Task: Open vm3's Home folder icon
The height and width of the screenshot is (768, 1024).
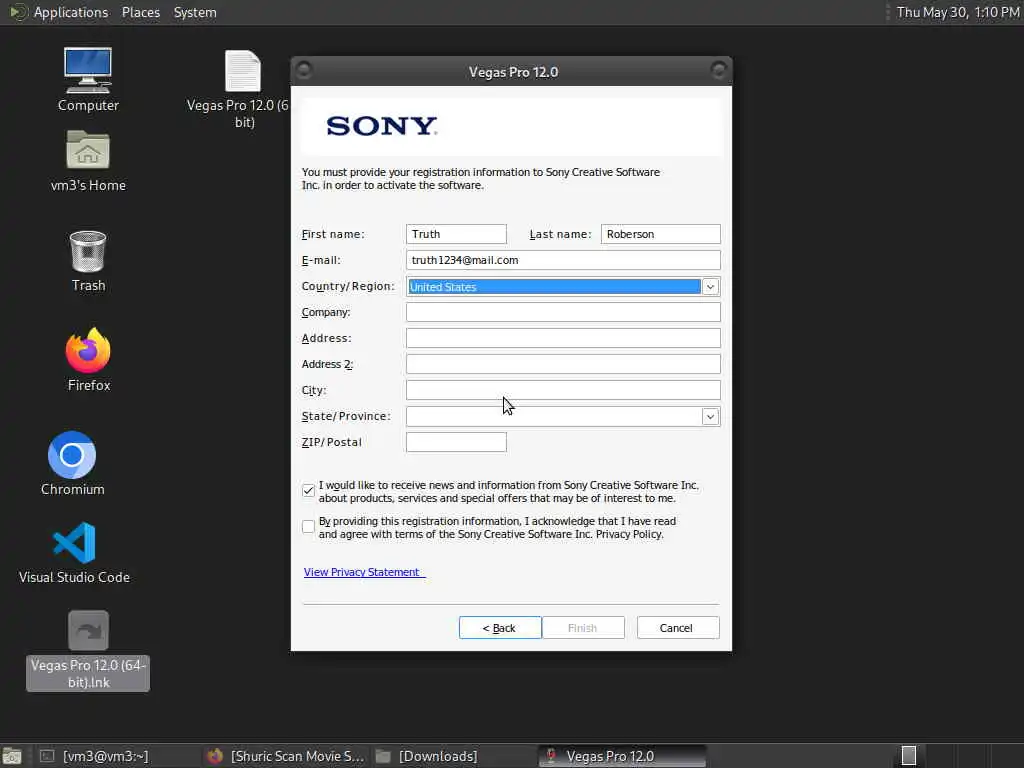Action: 88,161
